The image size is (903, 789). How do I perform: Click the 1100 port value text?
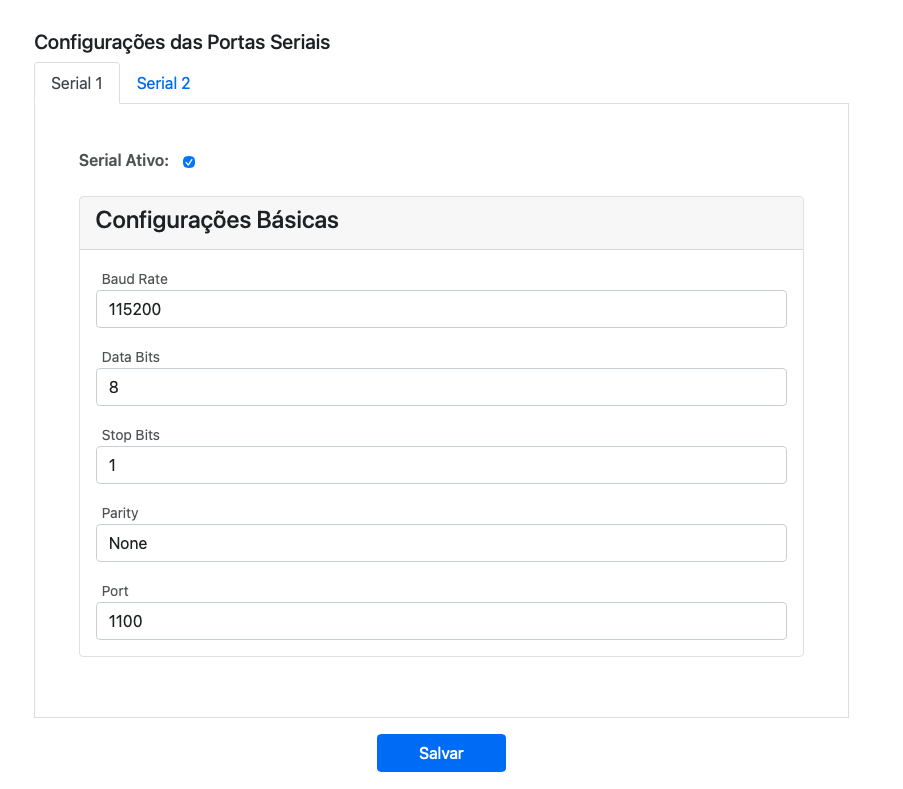126,622
